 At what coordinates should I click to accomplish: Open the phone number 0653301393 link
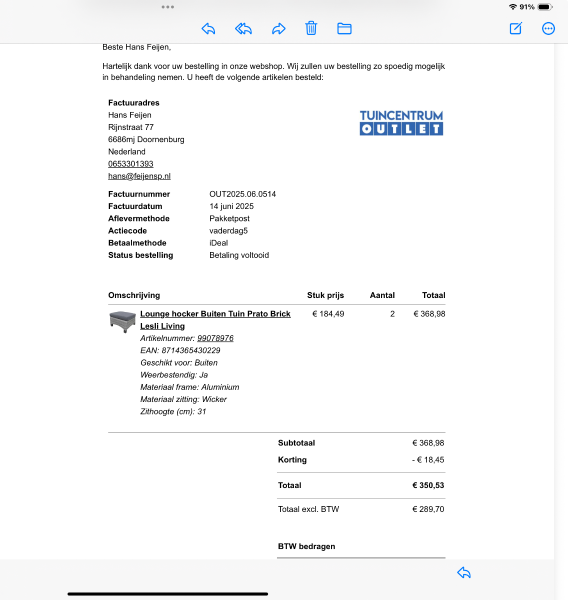click(x=131, y=164)
